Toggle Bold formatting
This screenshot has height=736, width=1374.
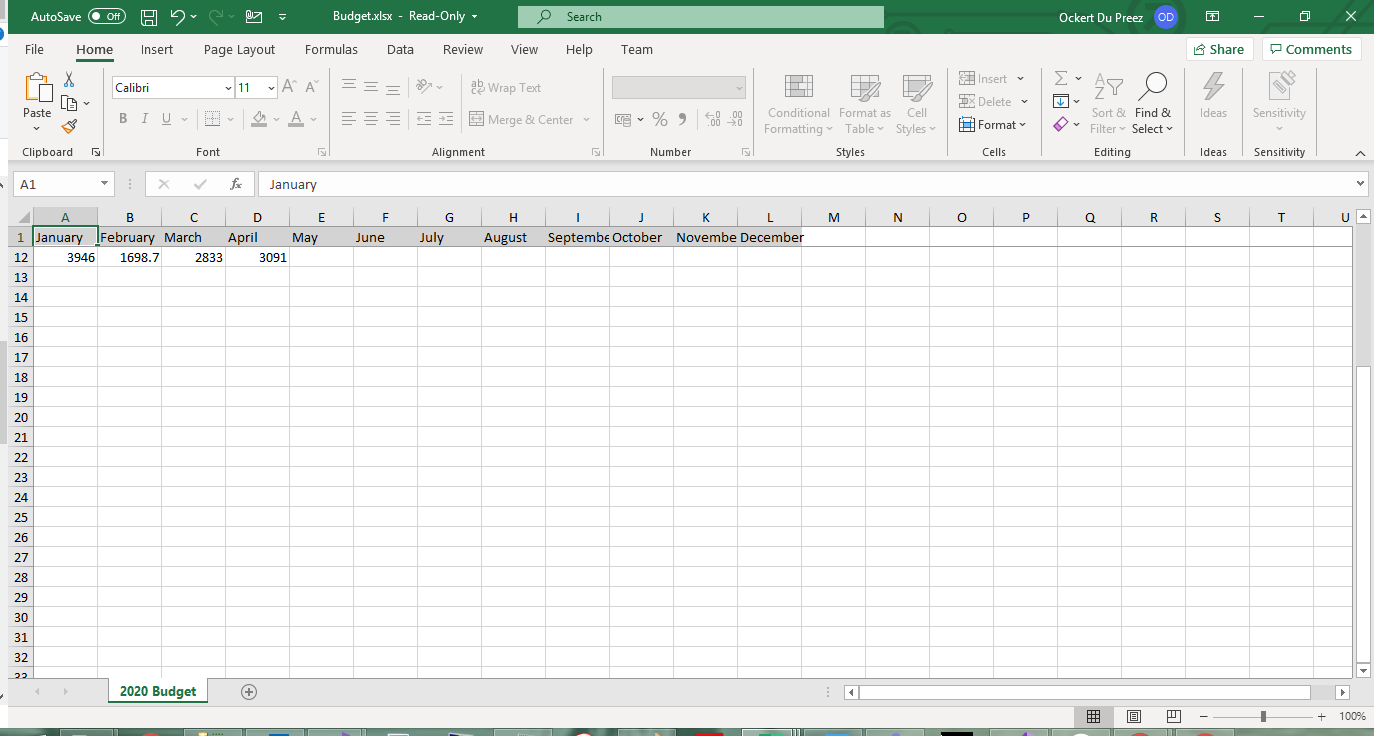tap(123, 119)
